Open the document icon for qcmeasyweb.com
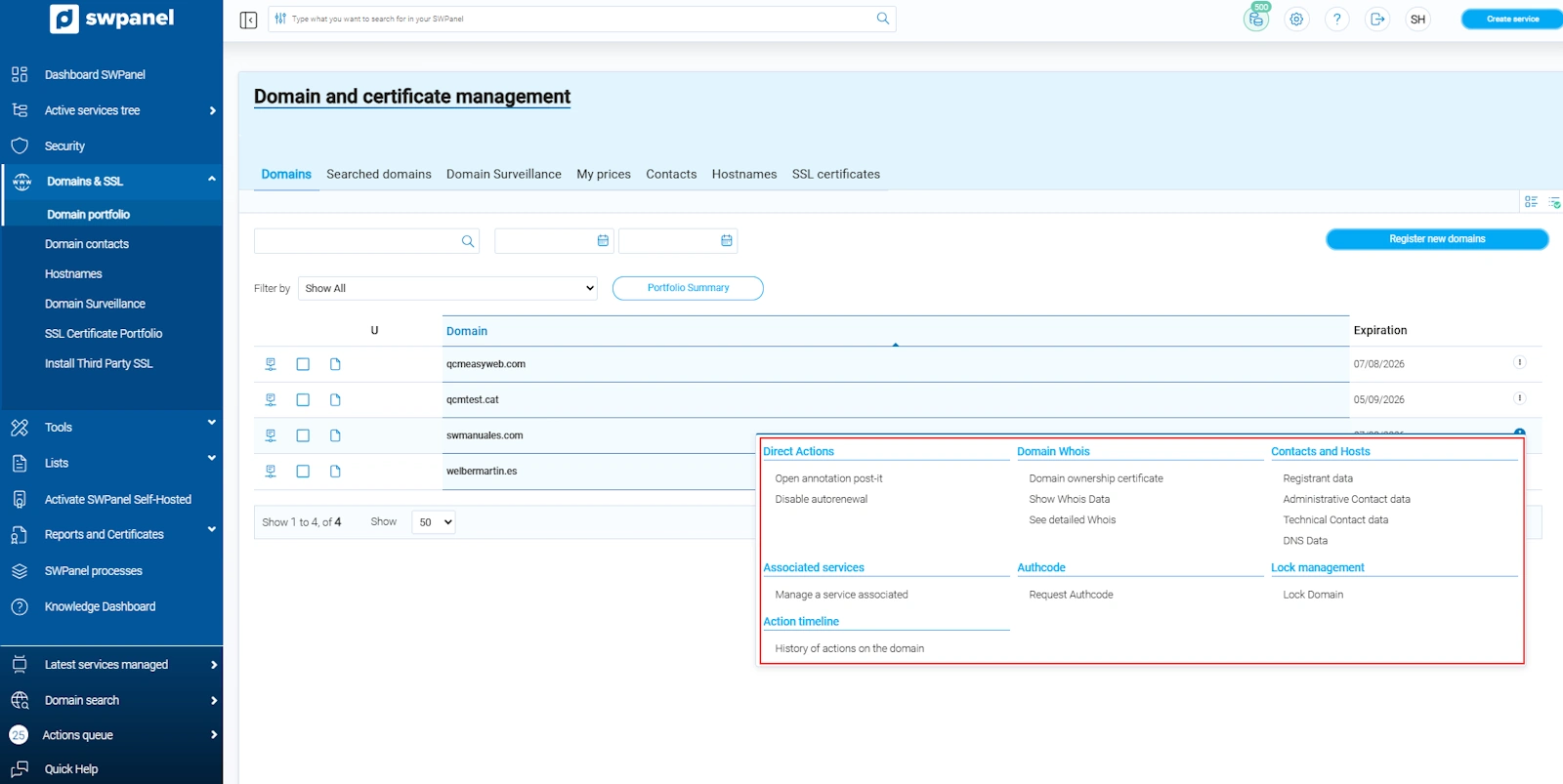 335,364
